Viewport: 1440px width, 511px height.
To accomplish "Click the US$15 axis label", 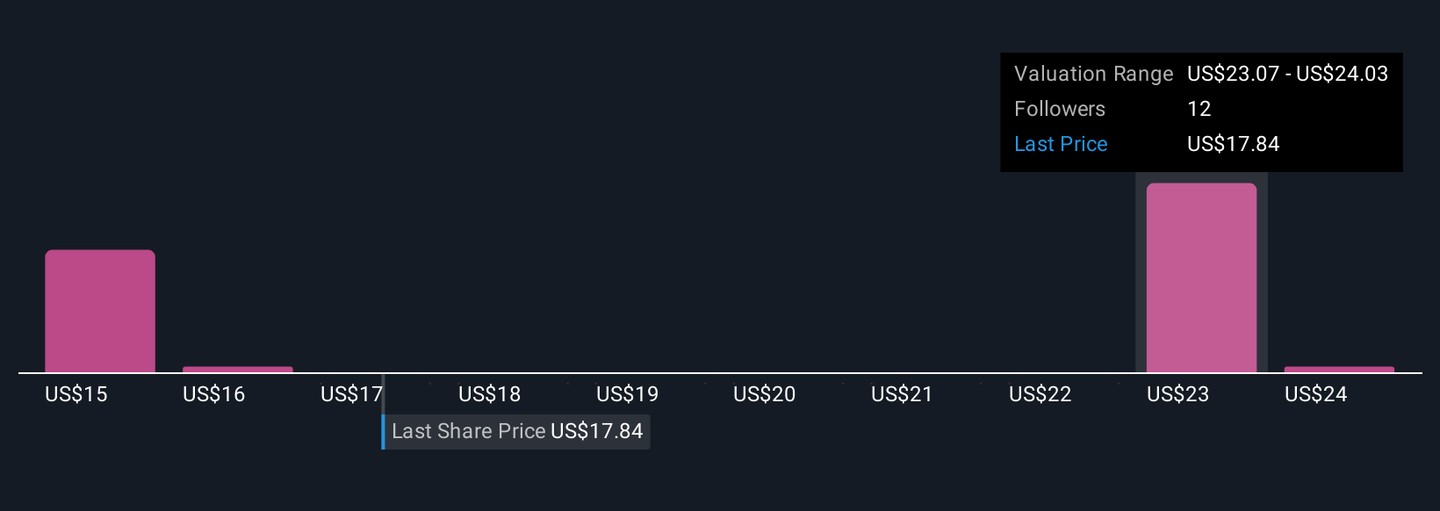I will point(76,395).
